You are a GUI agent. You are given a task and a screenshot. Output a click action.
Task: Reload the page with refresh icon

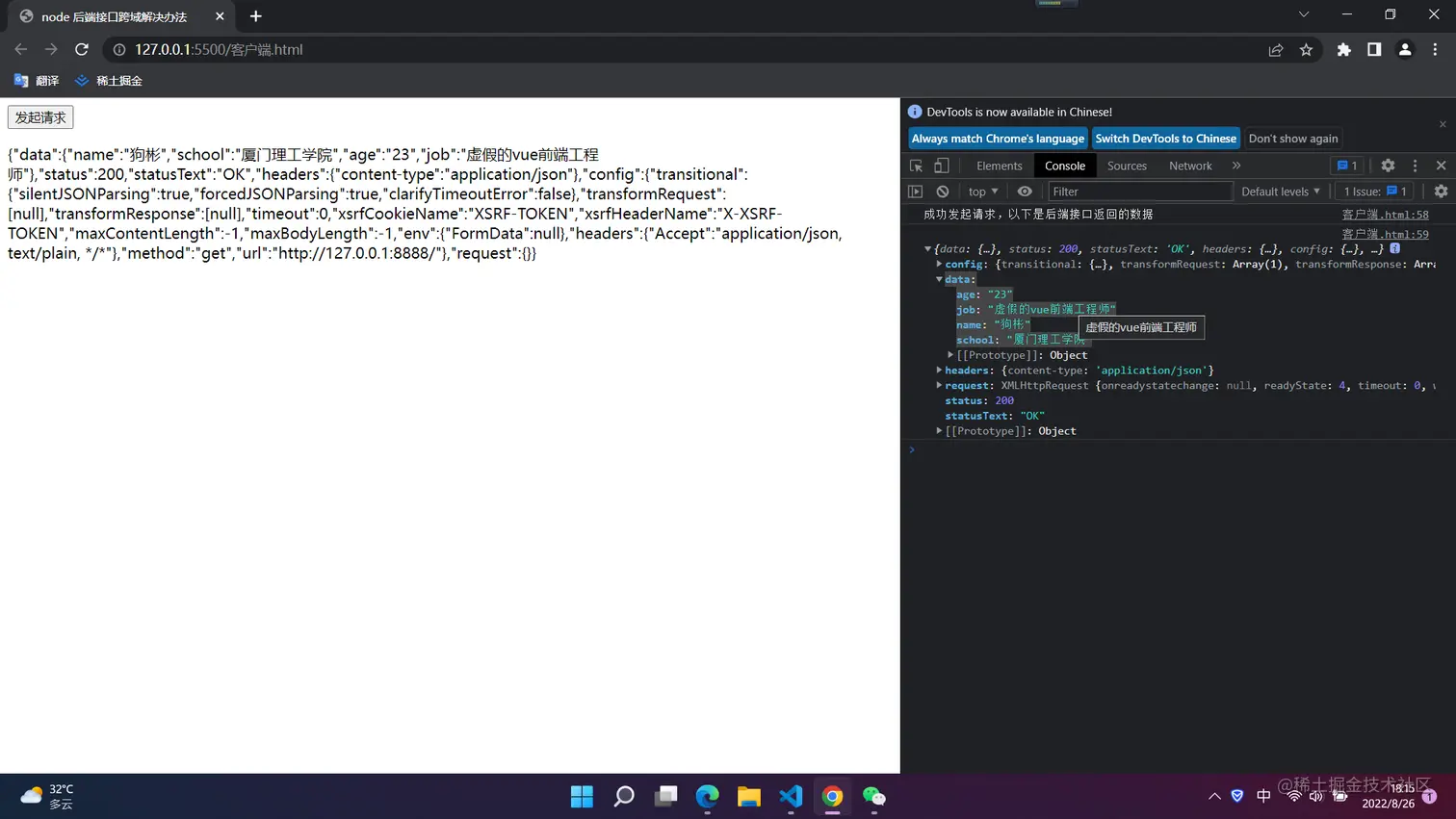pos(82,49)
